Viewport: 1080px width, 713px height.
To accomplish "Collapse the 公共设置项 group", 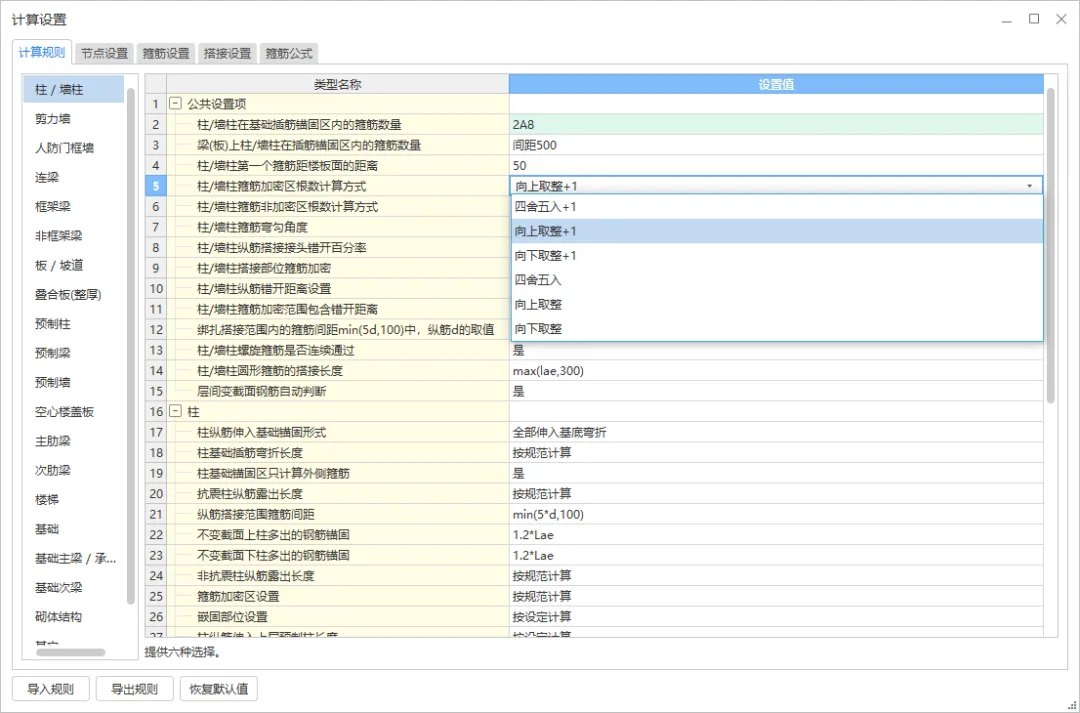I will [175, 104].
